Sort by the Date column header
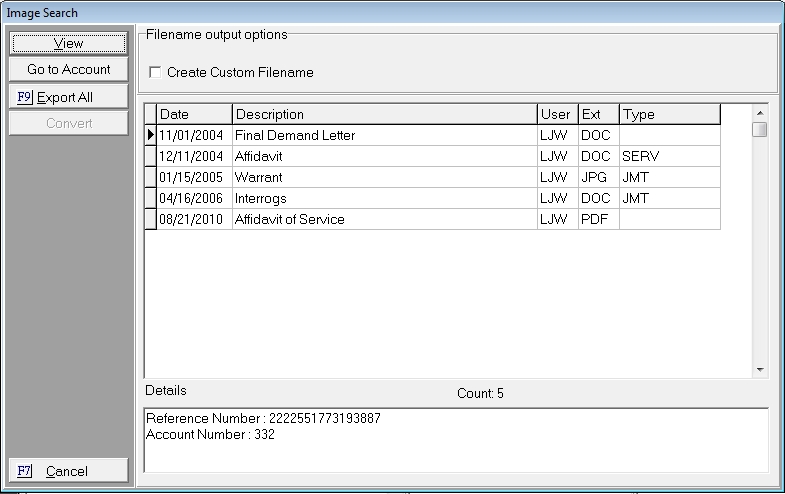Viewport: 785px width, 494px height. coord(194,114)
